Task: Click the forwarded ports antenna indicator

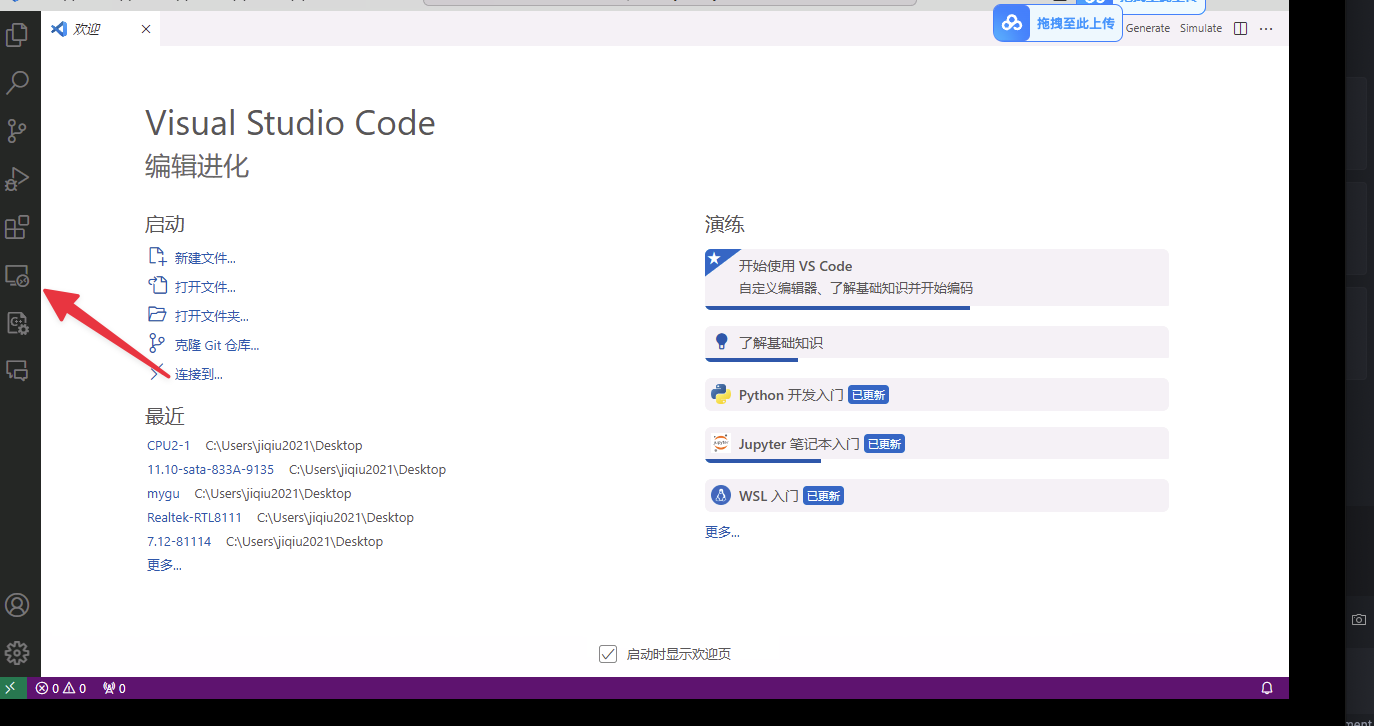Action: (x=115, y=688)
